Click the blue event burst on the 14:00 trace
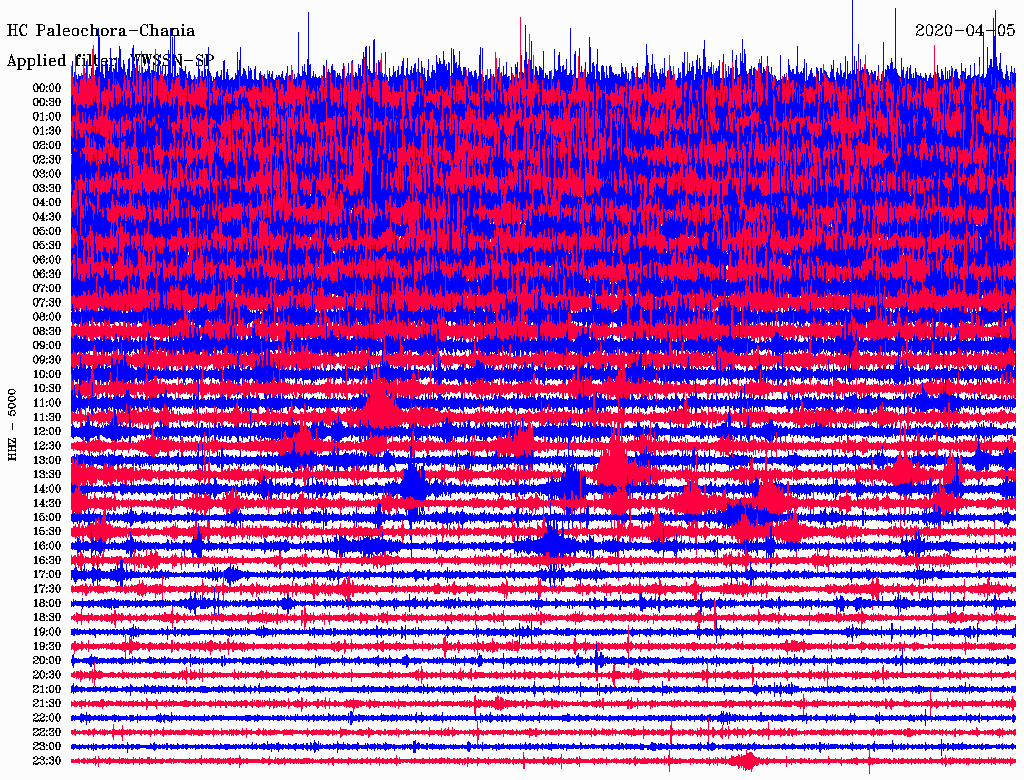This screenshot has height=780, width=1024. (x=413, y=483)
